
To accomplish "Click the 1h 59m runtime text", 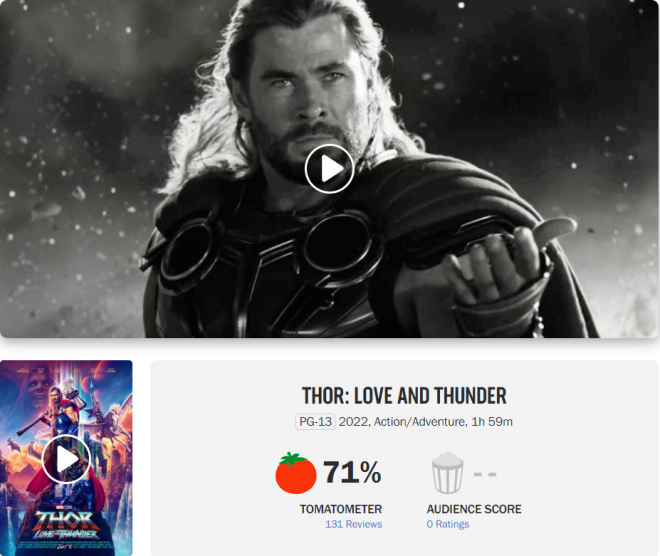I will pos(492,422).
